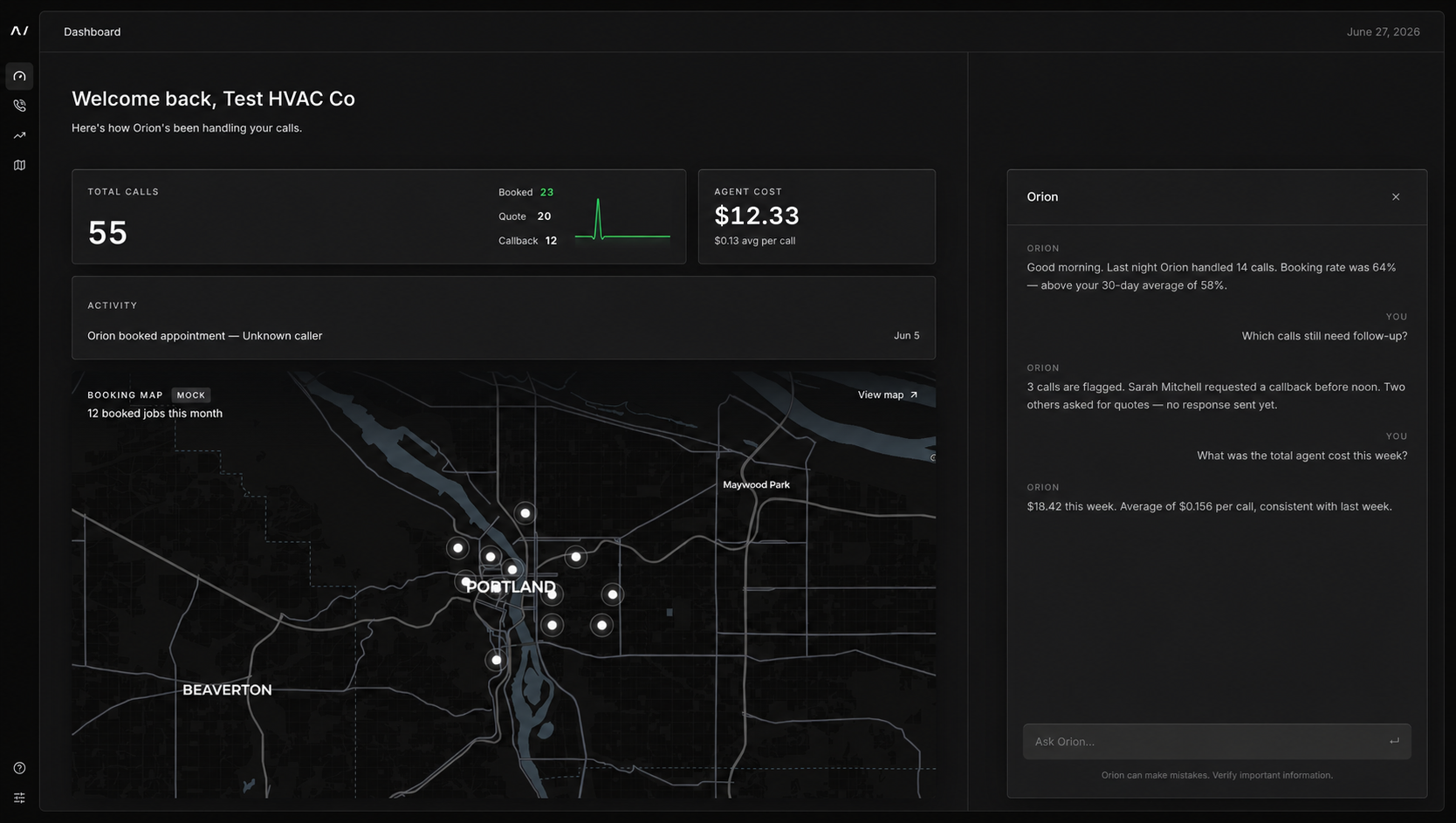Click the Agent Cost $12.33 value
This screenshot has height=823, width=1456.
757,216
